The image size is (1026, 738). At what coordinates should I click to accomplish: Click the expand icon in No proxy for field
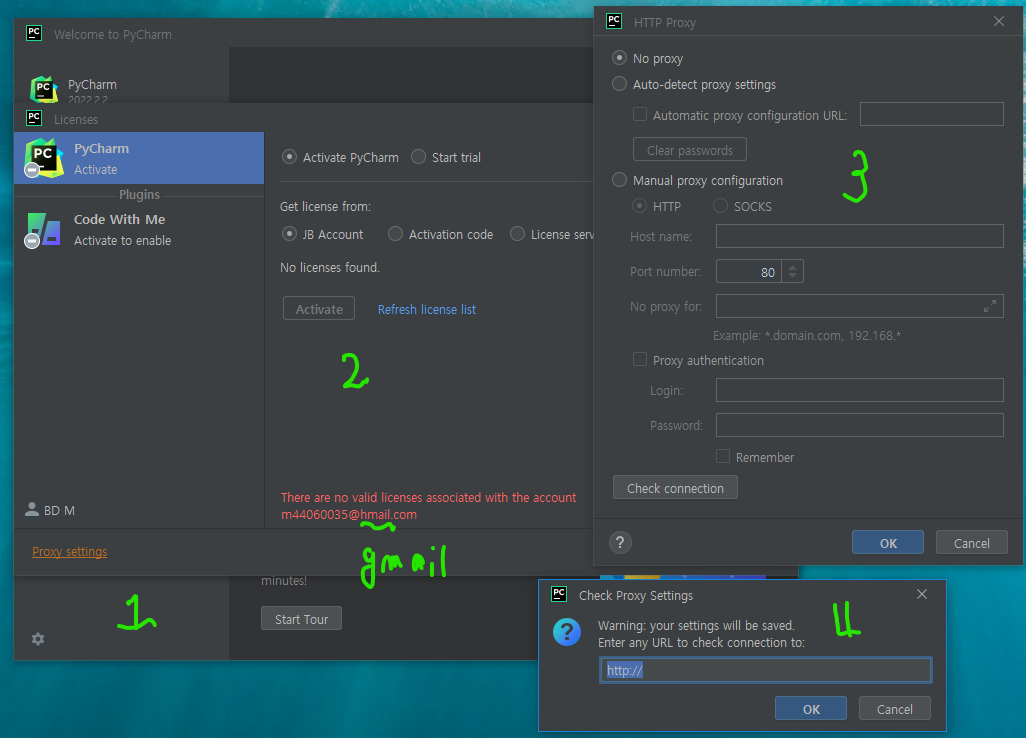(989, 306)
